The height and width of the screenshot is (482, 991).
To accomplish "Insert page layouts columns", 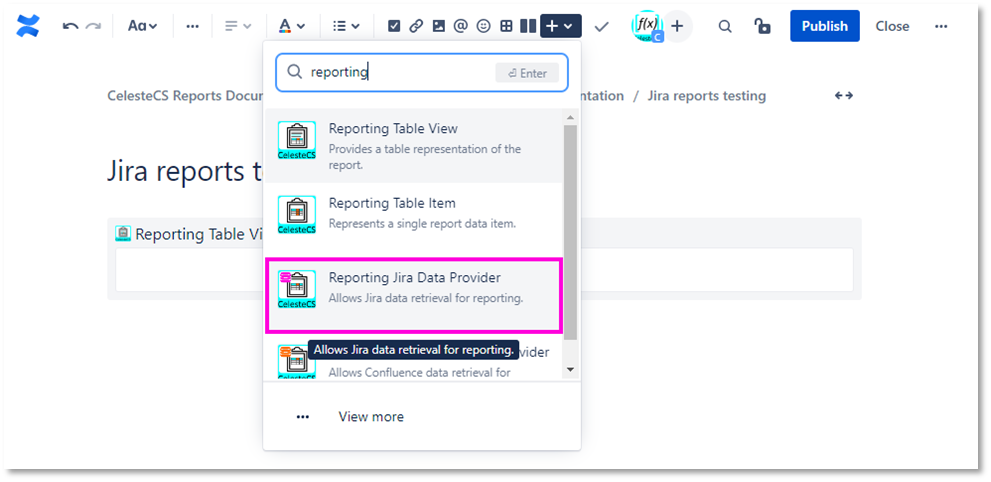I will tap(528, 26).
